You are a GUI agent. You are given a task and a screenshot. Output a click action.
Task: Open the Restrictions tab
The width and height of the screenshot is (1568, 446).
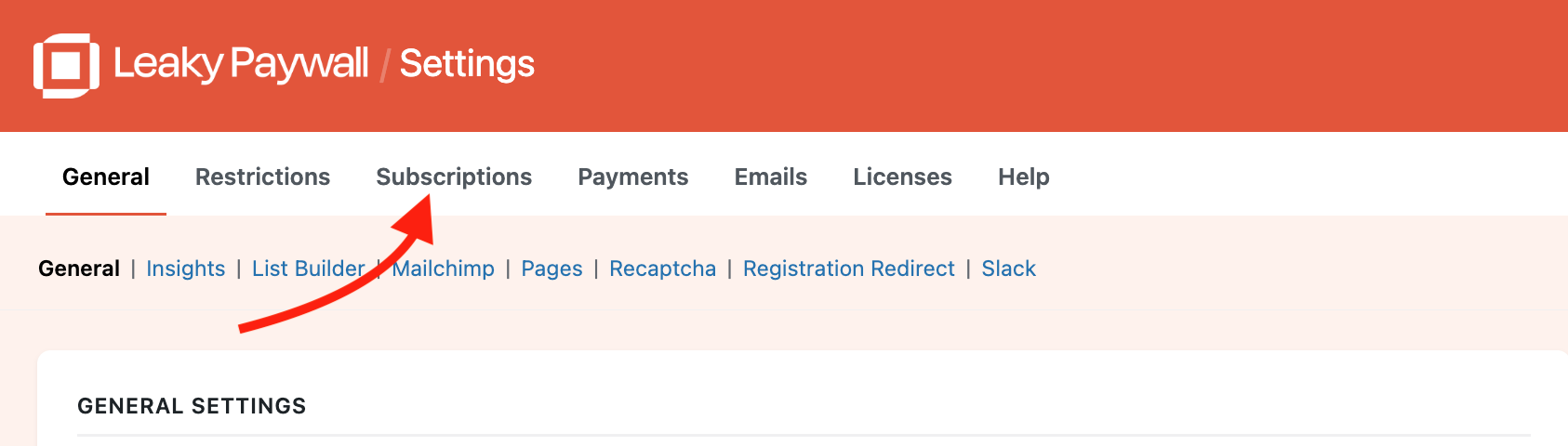(x=262, y=177)
